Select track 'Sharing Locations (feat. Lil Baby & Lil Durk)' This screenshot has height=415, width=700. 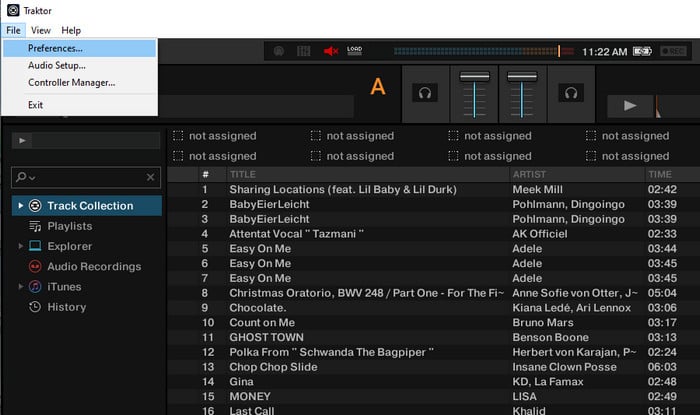pyautogui.click(x=343, y=190)
